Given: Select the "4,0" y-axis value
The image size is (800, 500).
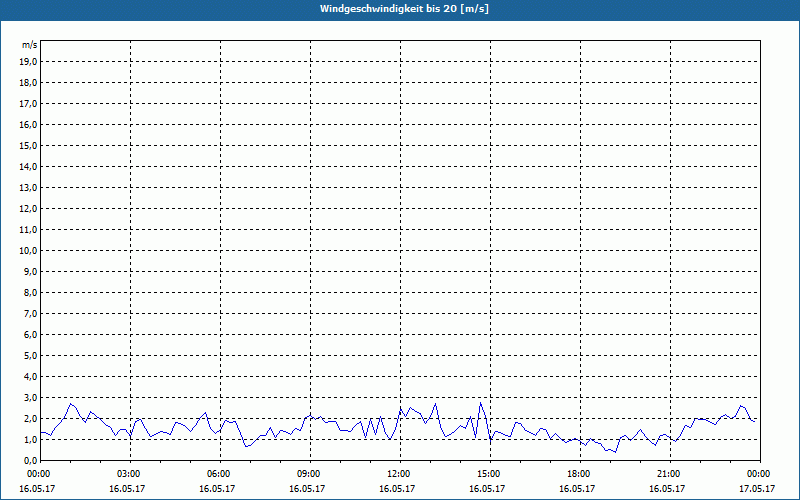Looking at the screenshot, I should (x=31, y=377).
